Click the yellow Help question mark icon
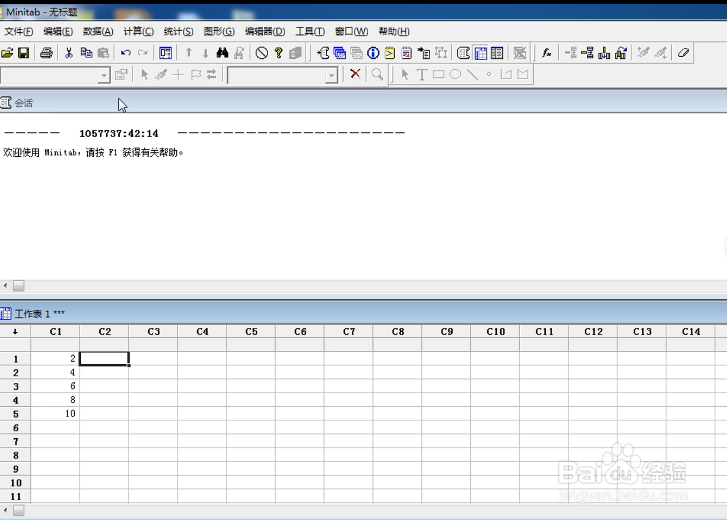727x520 pixels. pos(279,53)
